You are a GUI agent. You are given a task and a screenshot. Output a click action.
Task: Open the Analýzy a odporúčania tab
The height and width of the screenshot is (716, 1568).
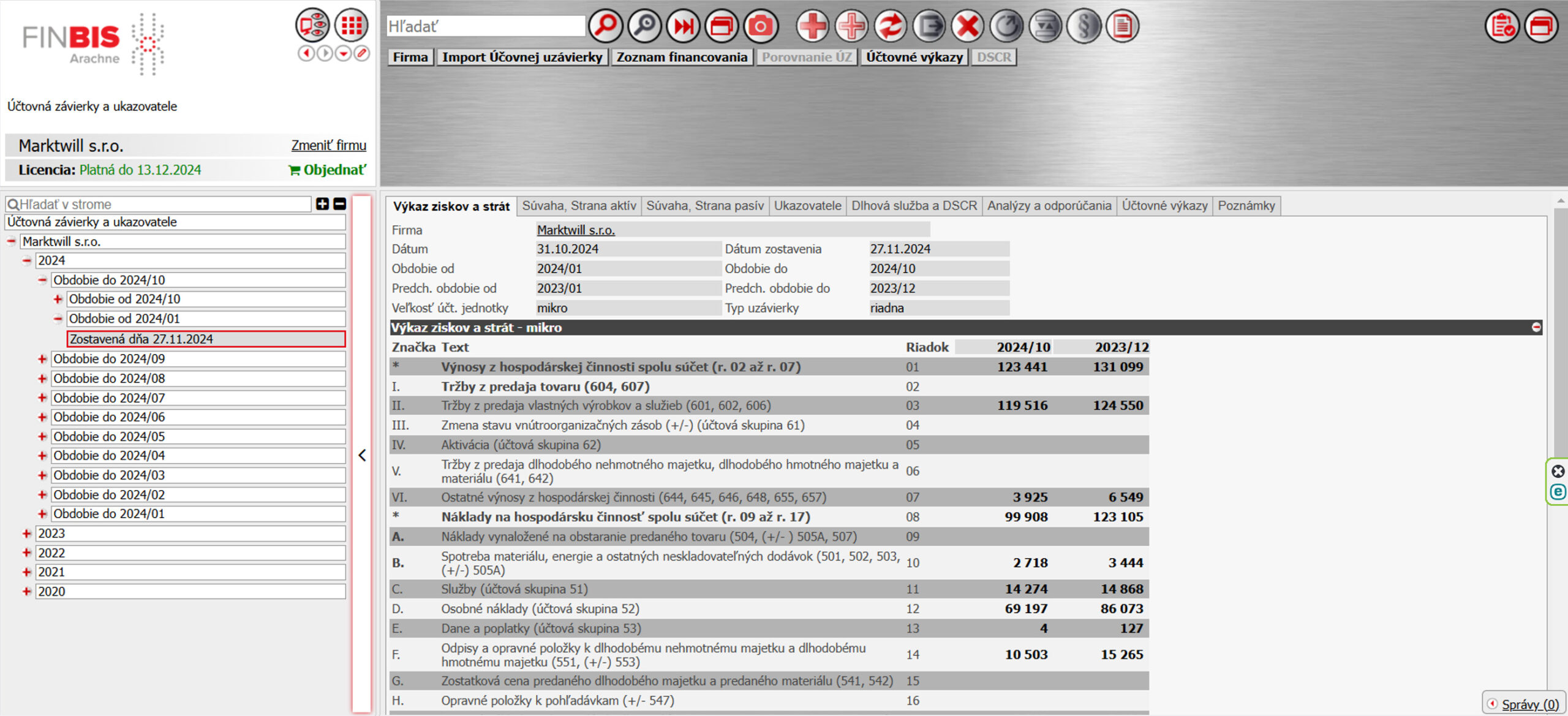pyautogui.click(x=1049, y=206)
